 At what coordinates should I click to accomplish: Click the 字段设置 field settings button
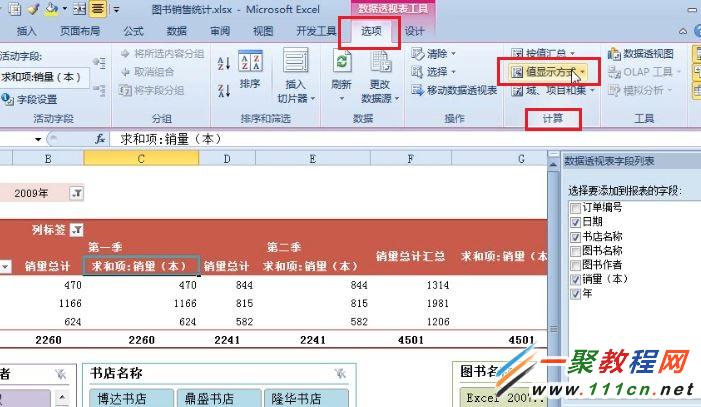(30, 99)
